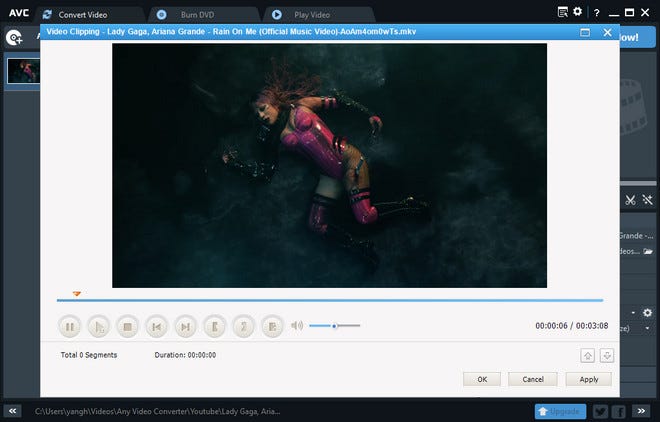The image size is (660, 422).
Task: Open the dropdown arrow beside the panel gear
Action: [633, 313]
